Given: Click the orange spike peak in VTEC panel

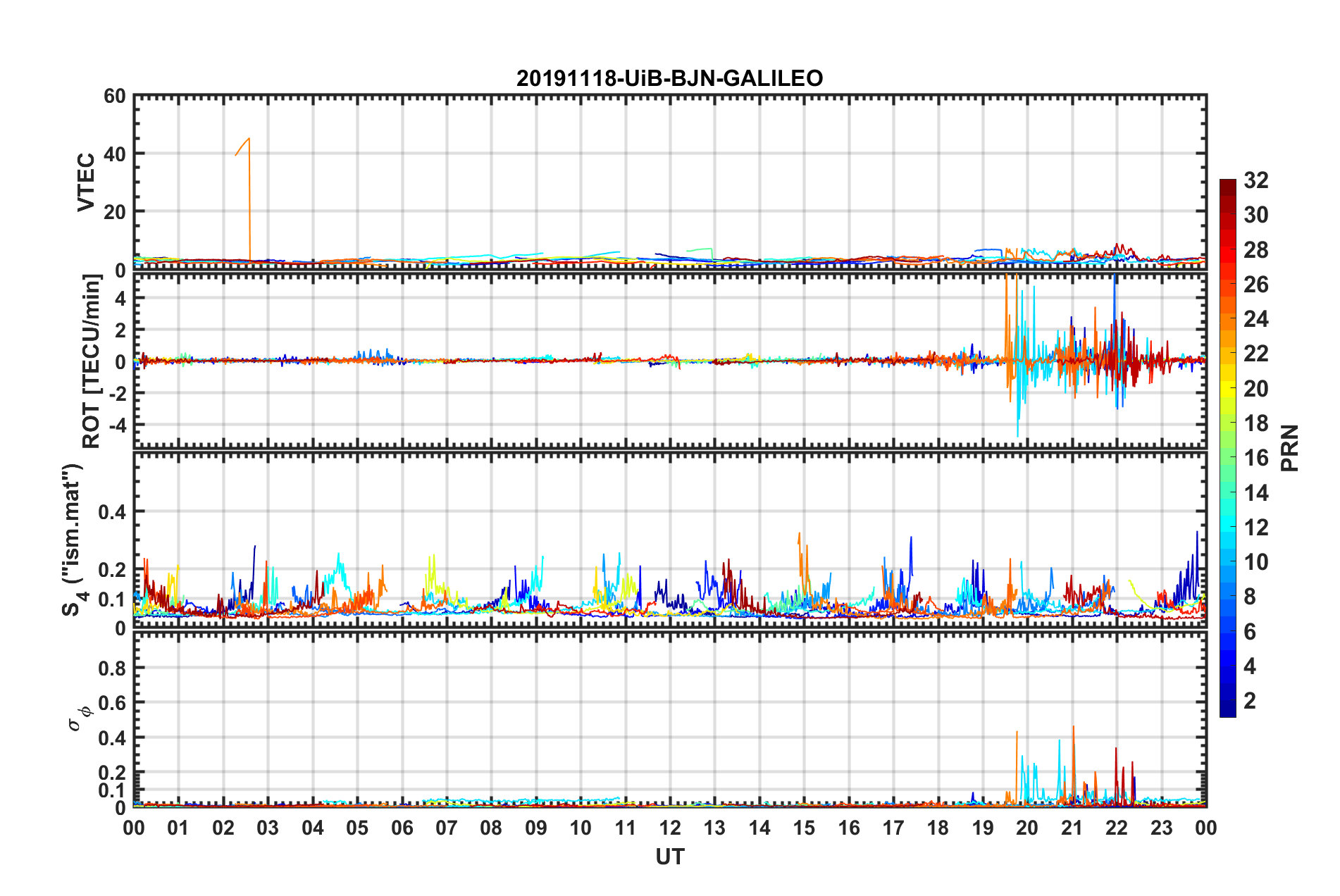Looking at the screenshot, I should click(249, 139).
